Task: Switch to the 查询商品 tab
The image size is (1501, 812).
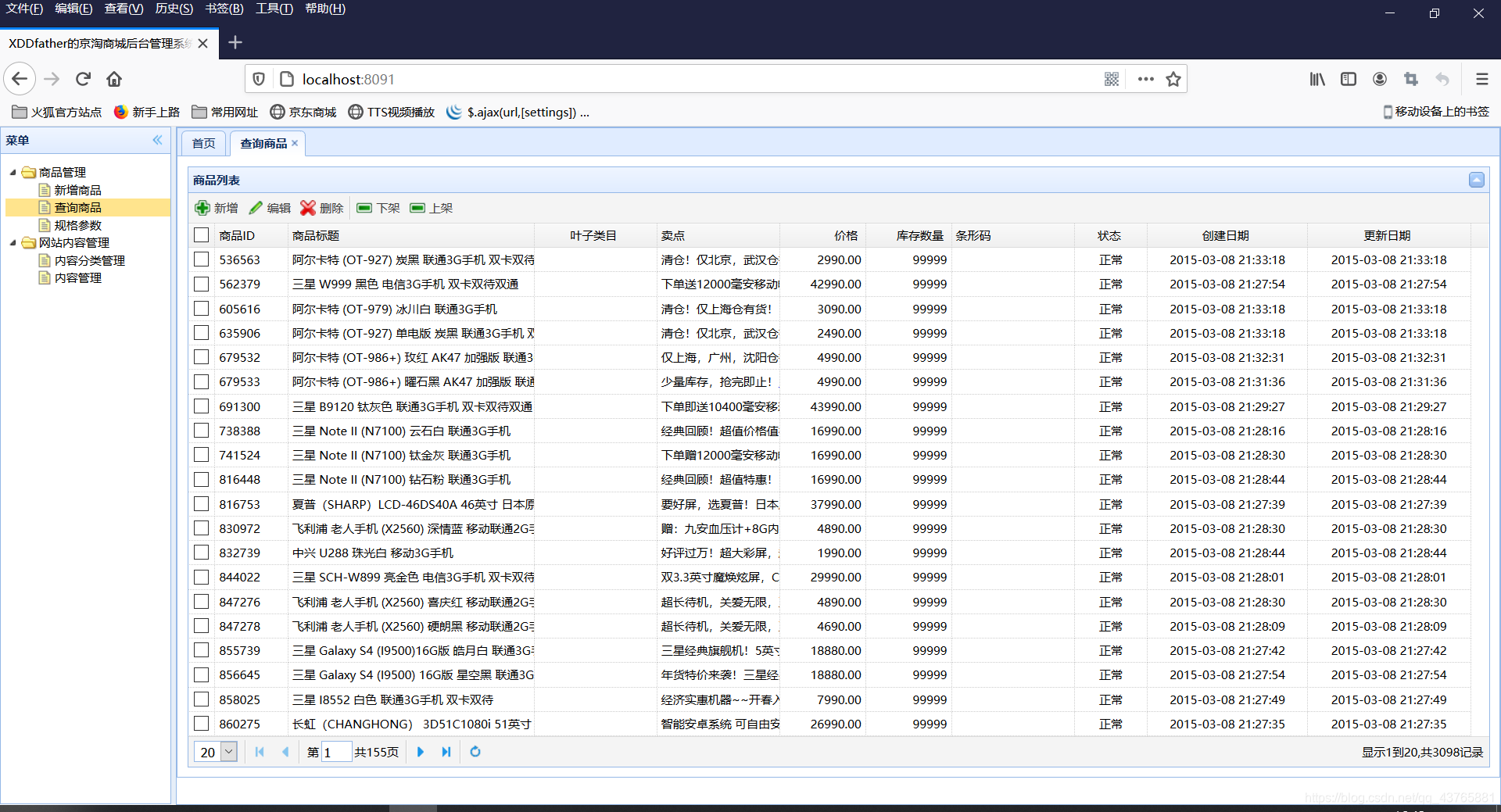Action: (x=263, y=143)
